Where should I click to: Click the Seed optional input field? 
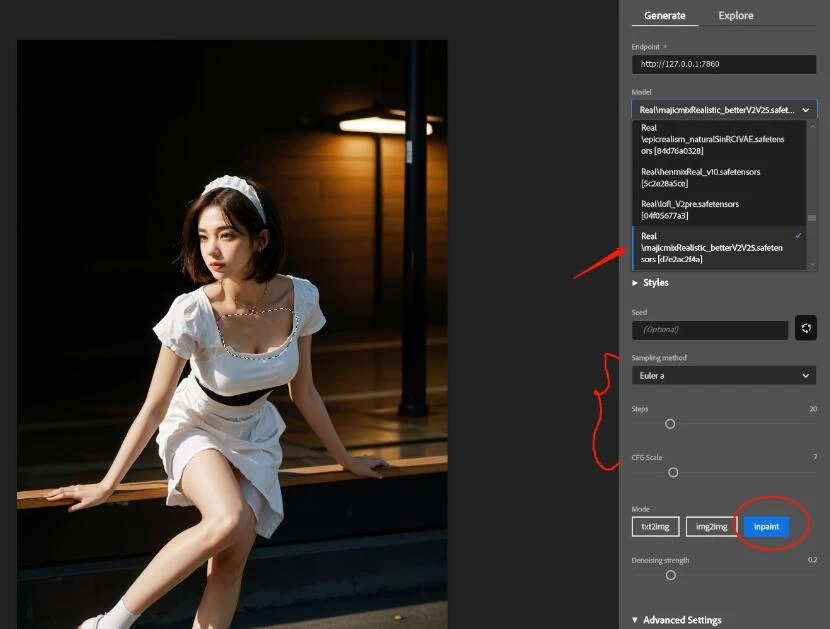[x=710, y=330]
